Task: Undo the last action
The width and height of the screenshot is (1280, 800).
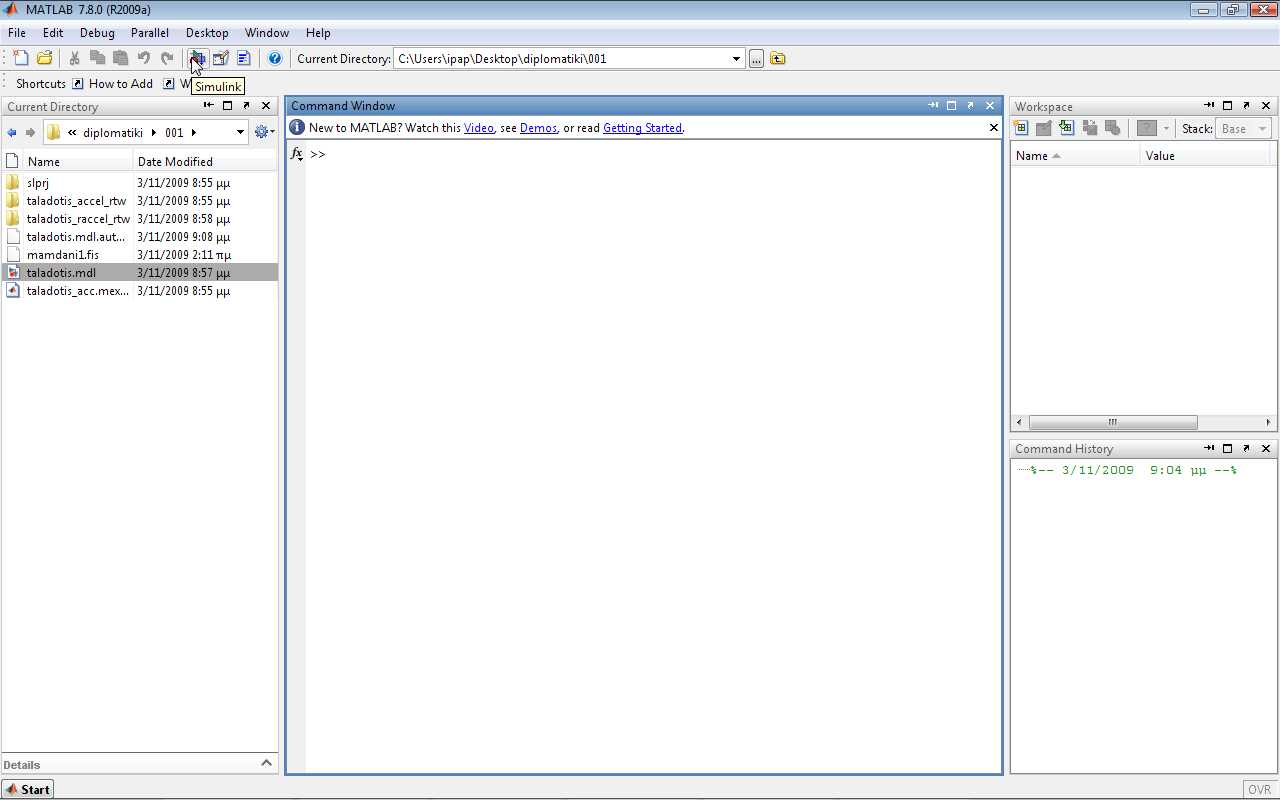Action: (x=144, y=59)
